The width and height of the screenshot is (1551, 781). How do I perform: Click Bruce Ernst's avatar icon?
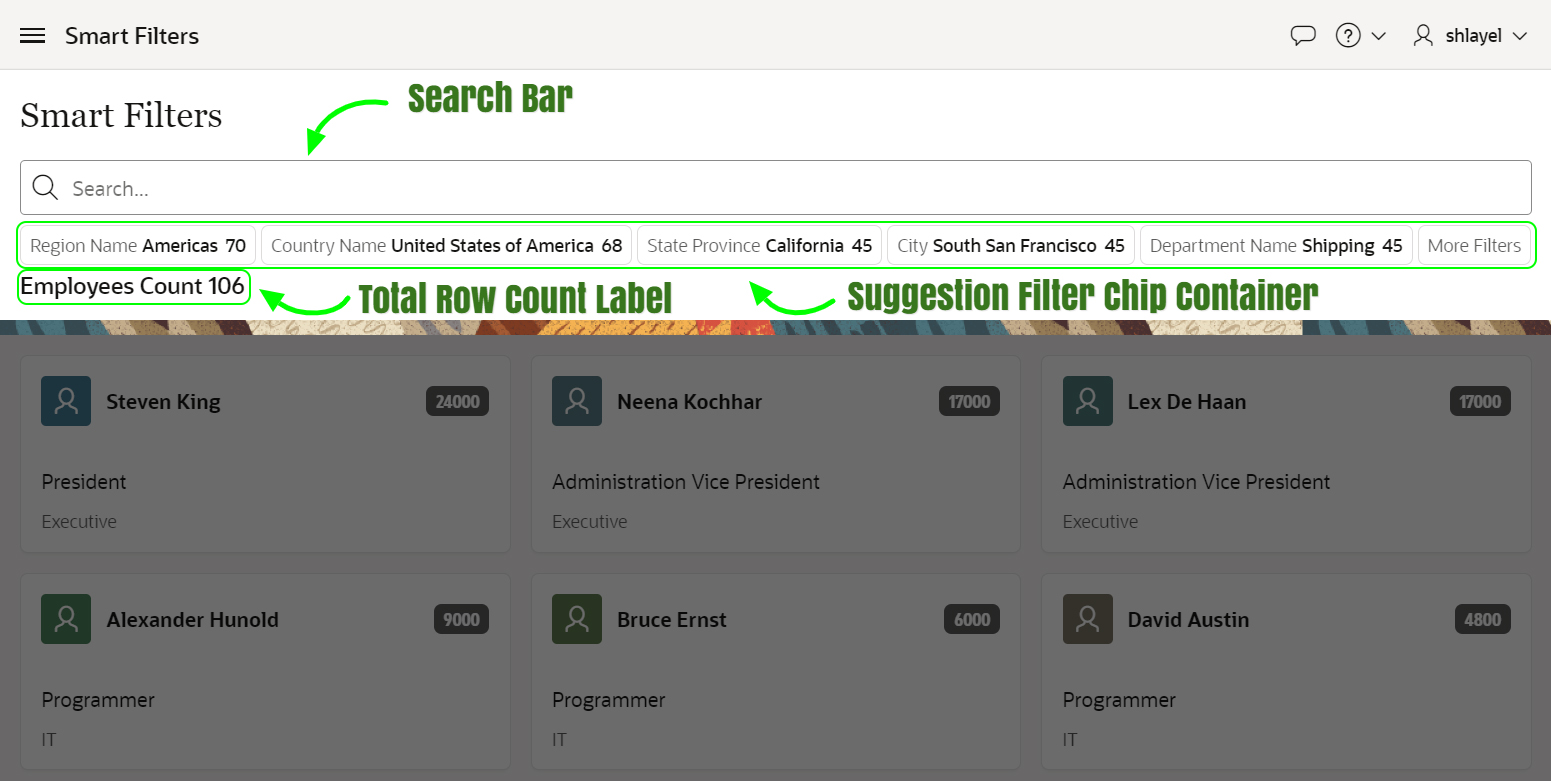[x=577, y=619]
